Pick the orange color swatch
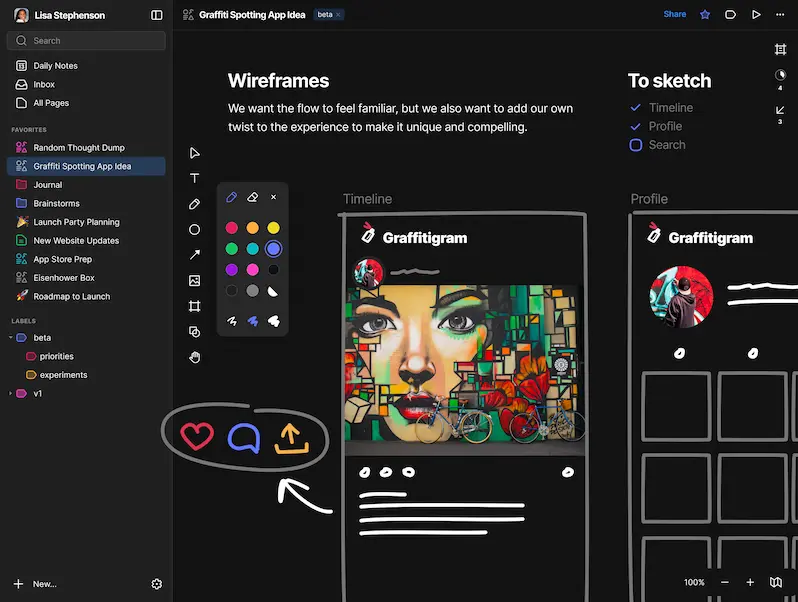798x602 pixels. (x=252, y=227)
